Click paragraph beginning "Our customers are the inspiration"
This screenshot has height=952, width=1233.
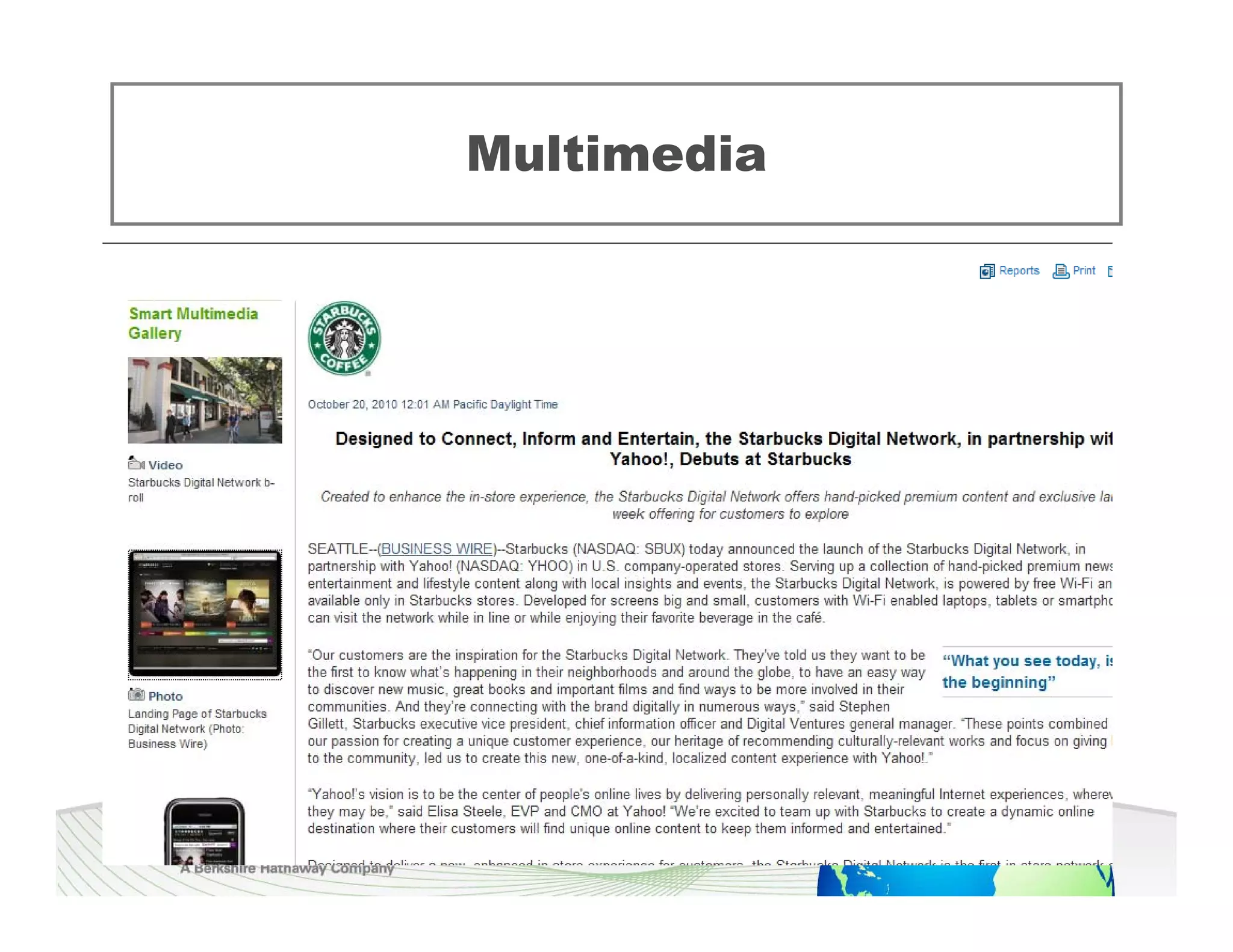(x=709, y=706)
